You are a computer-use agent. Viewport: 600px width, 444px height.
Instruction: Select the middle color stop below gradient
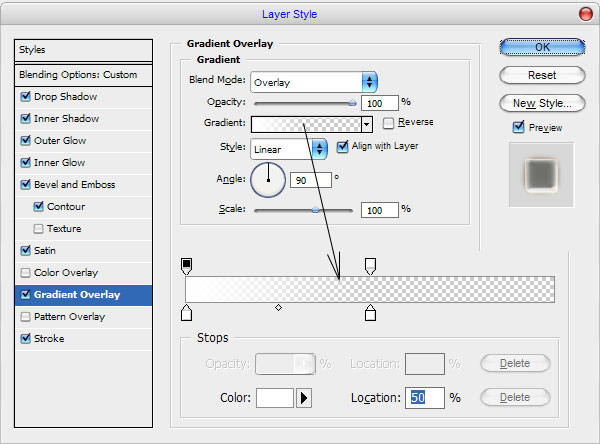tap(370, 313)
